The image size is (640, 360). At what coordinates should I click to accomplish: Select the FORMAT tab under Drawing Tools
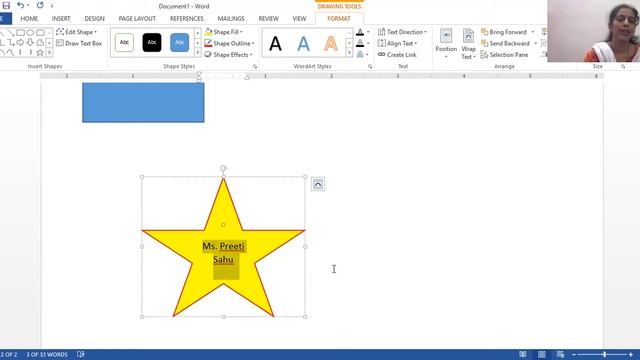point(339,18)
